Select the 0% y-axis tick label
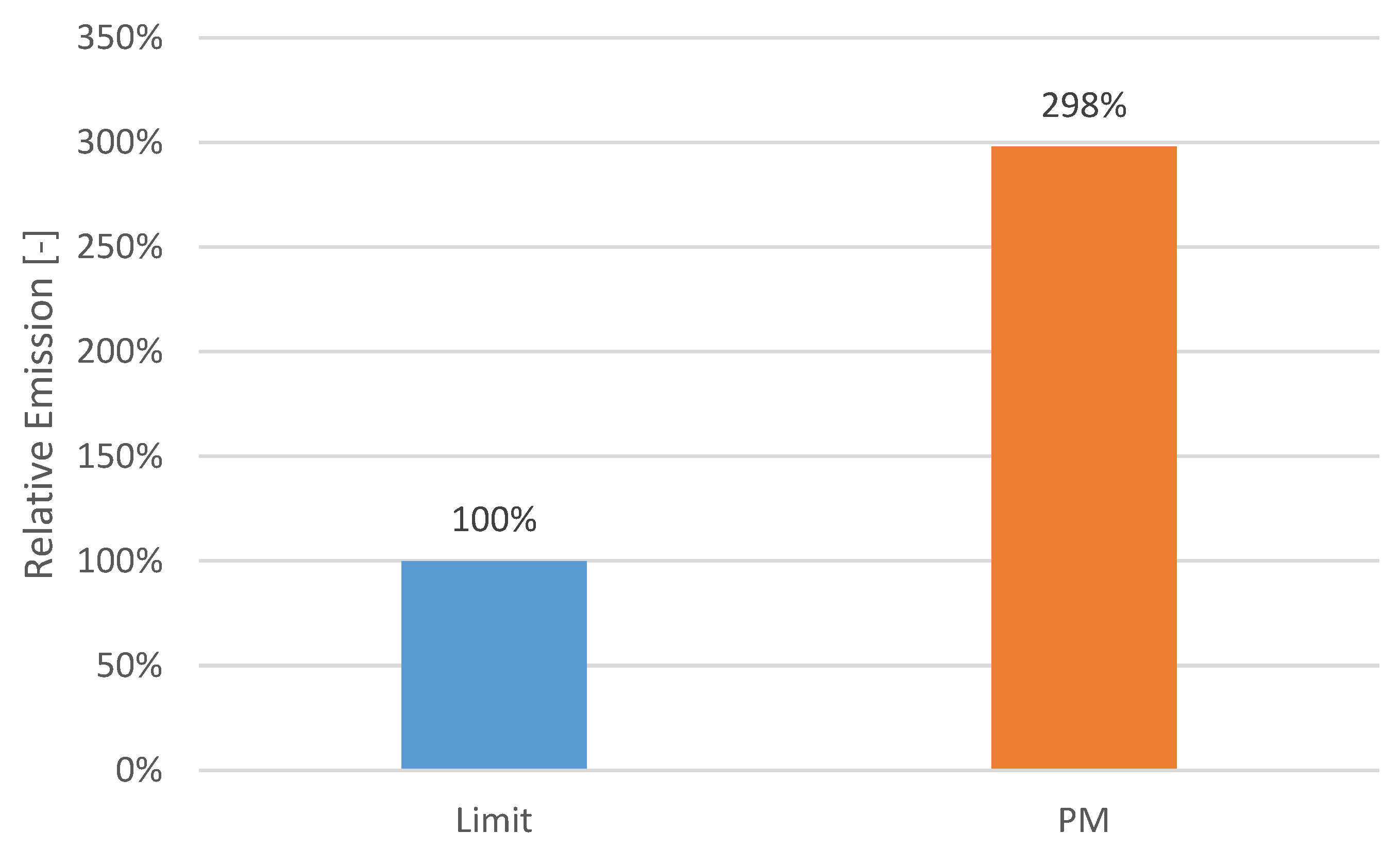The height and width of the screenshot is (849, 1400). point(139,771)
